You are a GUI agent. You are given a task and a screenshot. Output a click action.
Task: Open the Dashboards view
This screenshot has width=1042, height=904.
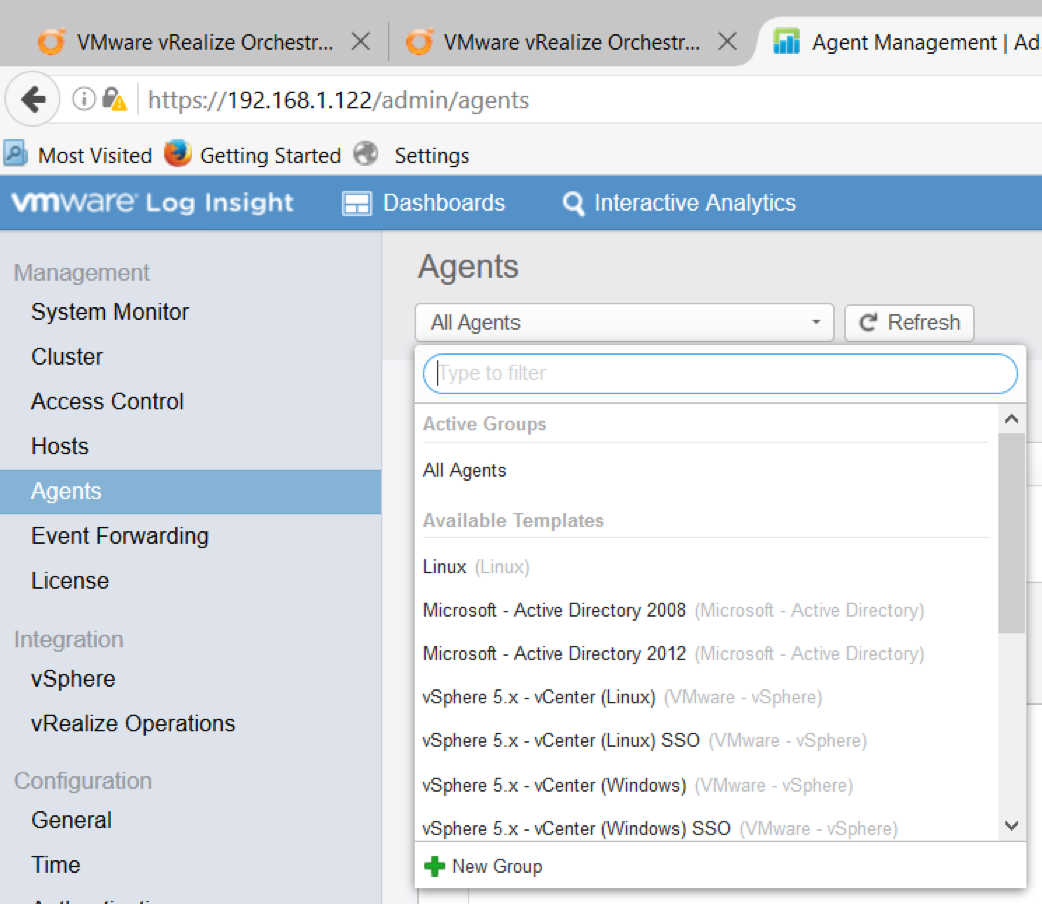[424, 203]
